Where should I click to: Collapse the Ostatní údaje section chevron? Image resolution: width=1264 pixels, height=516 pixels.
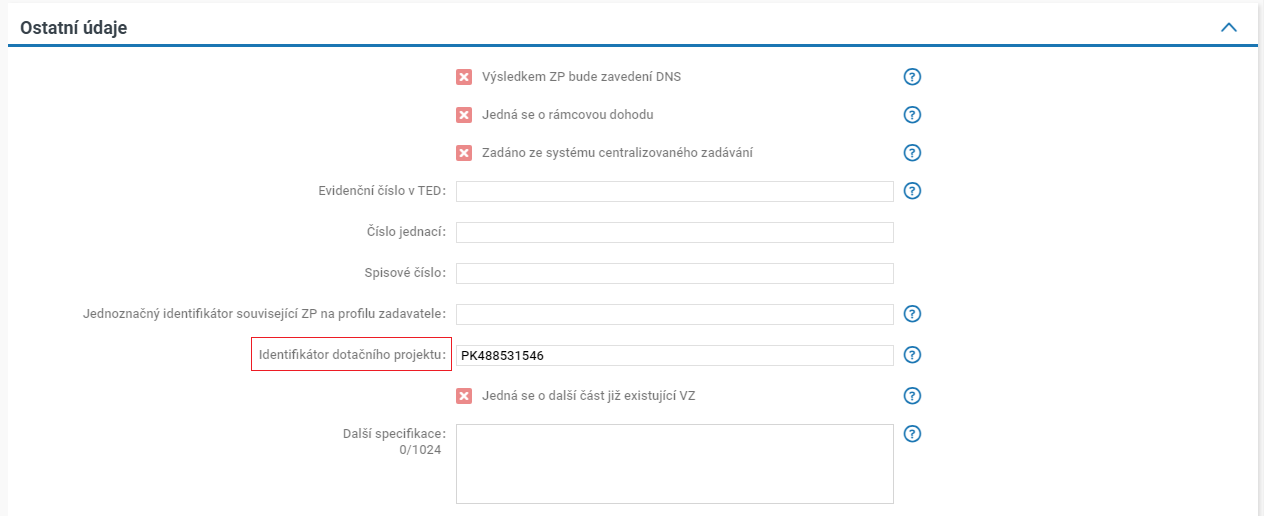pos(1229,28)
